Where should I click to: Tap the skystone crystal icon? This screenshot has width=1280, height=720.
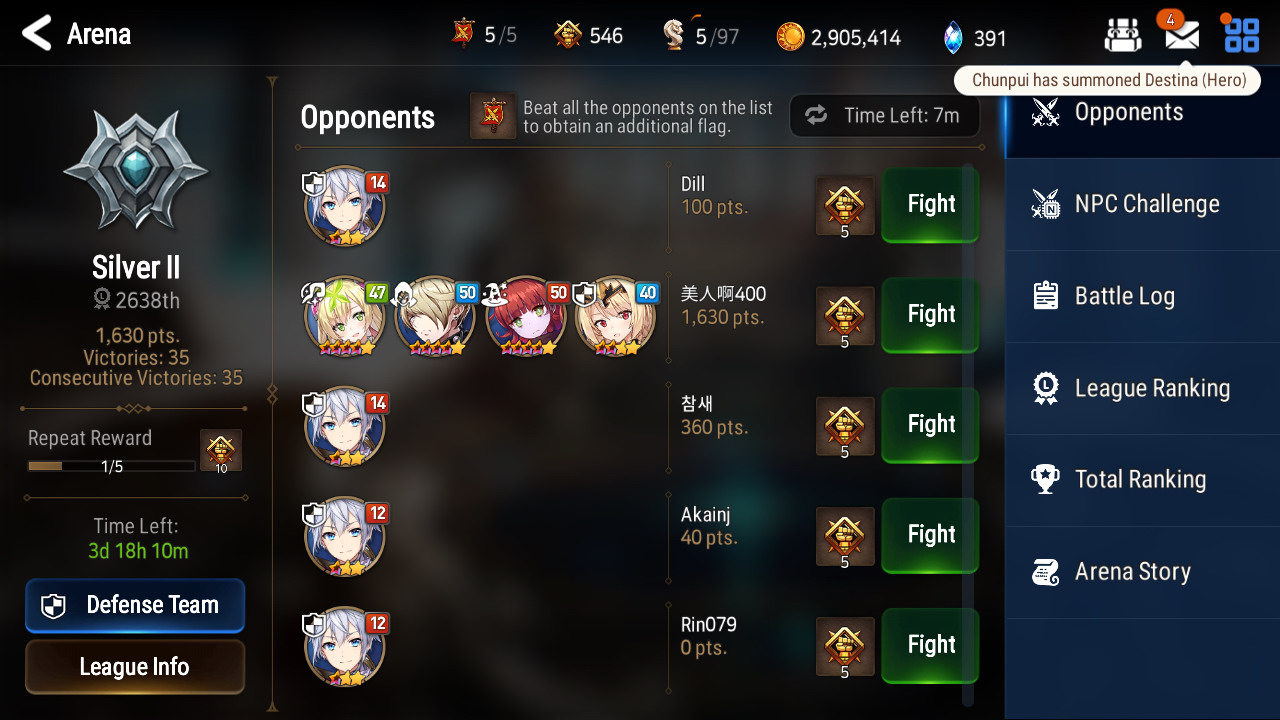click(x=953, y=37)
